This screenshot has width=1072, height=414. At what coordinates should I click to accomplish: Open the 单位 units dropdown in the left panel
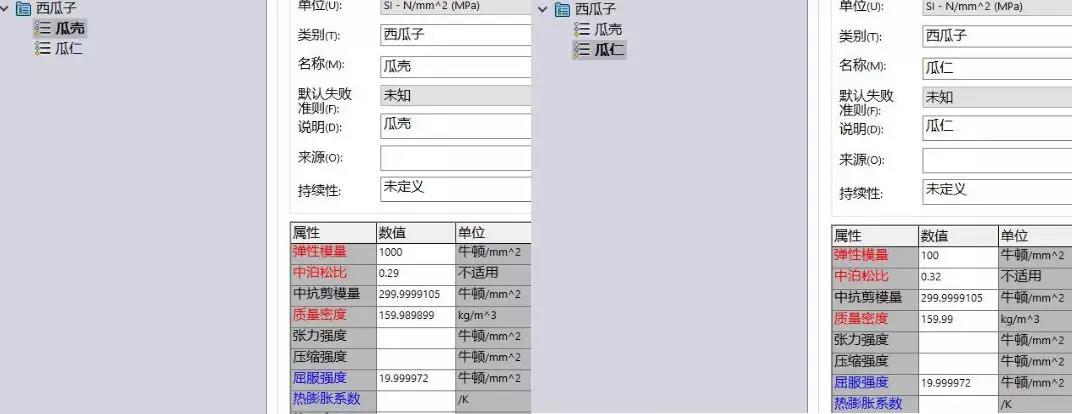[x=455, y=6]
